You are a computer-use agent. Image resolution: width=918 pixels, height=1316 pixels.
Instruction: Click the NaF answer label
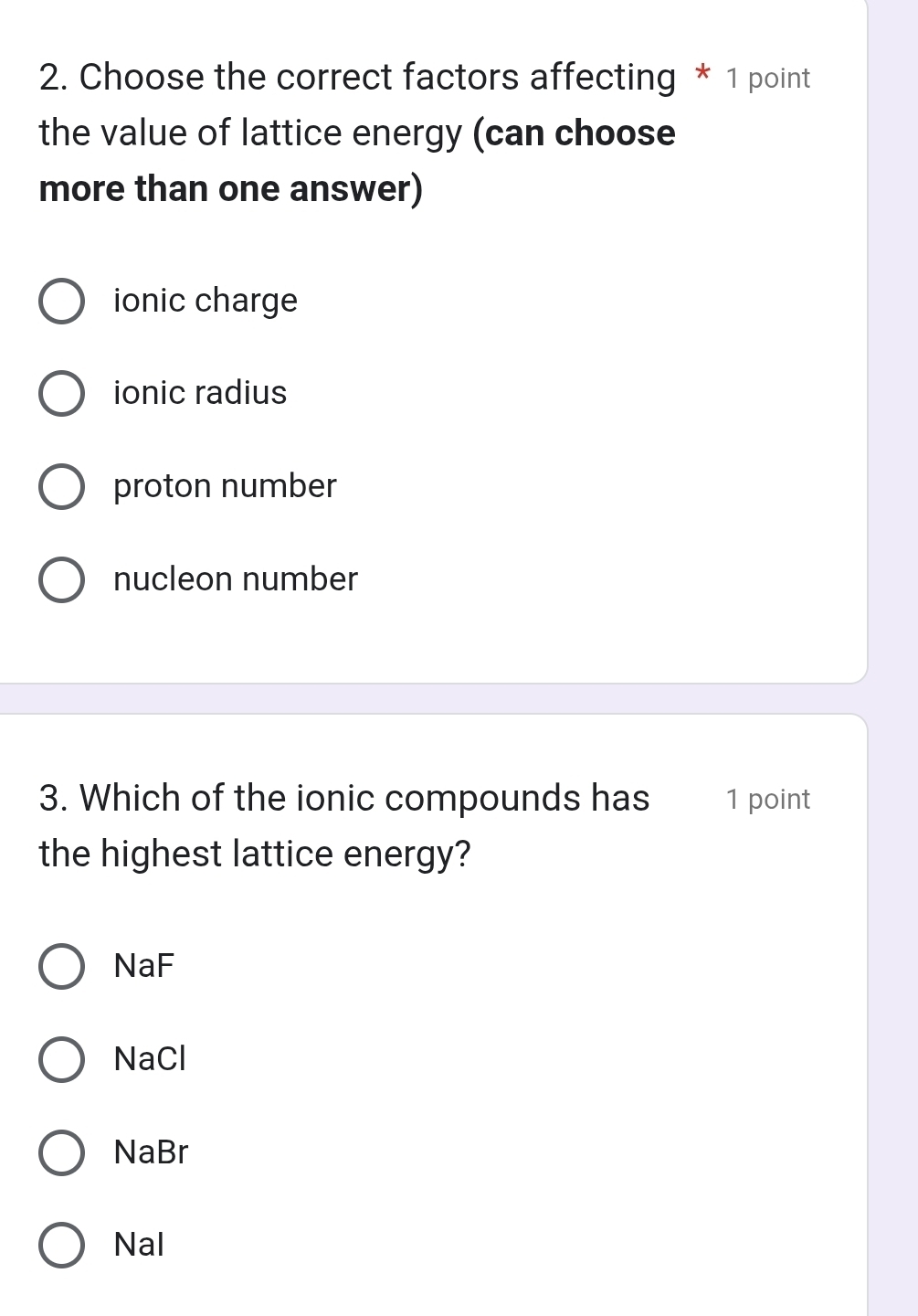[143, 965]
